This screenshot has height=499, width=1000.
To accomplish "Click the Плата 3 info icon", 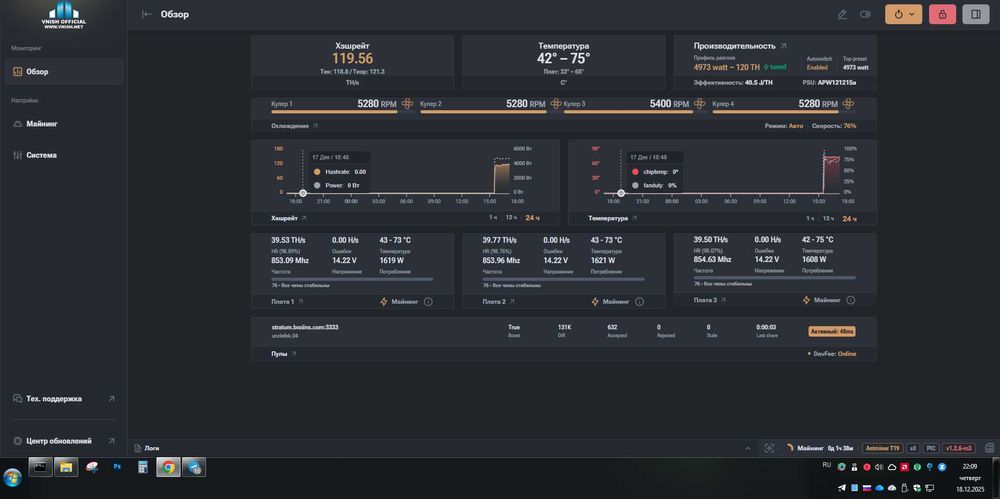I will (x=851, y=300).
